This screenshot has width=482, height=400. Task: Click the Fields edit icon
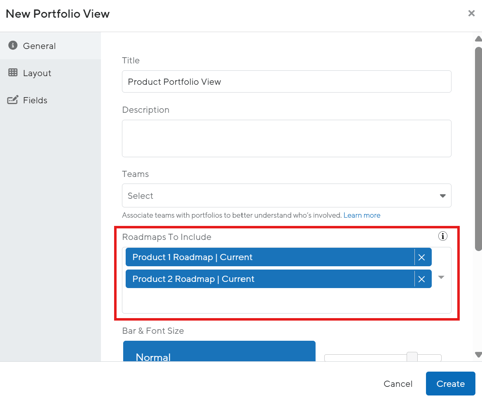click(x=13, y=100)
